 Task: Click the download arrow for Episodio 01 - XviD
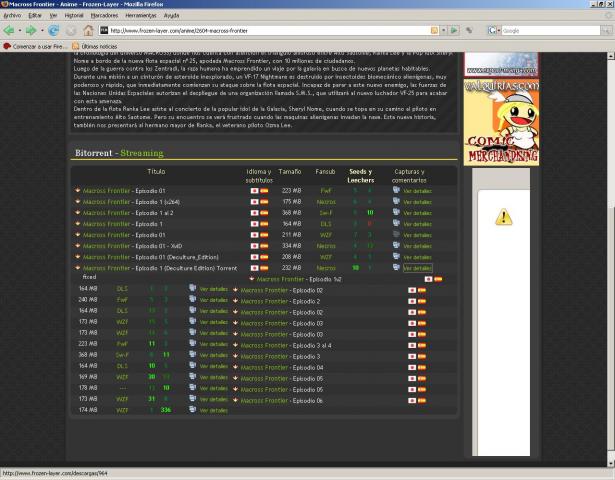tap(78, 245)
